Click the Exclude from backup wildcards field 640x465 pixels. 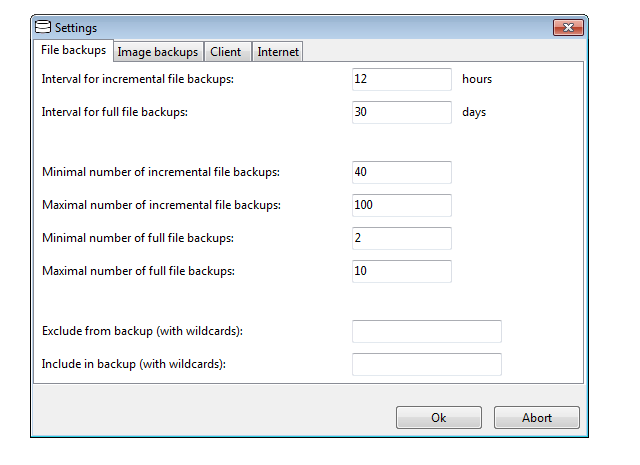click(426, 331)
